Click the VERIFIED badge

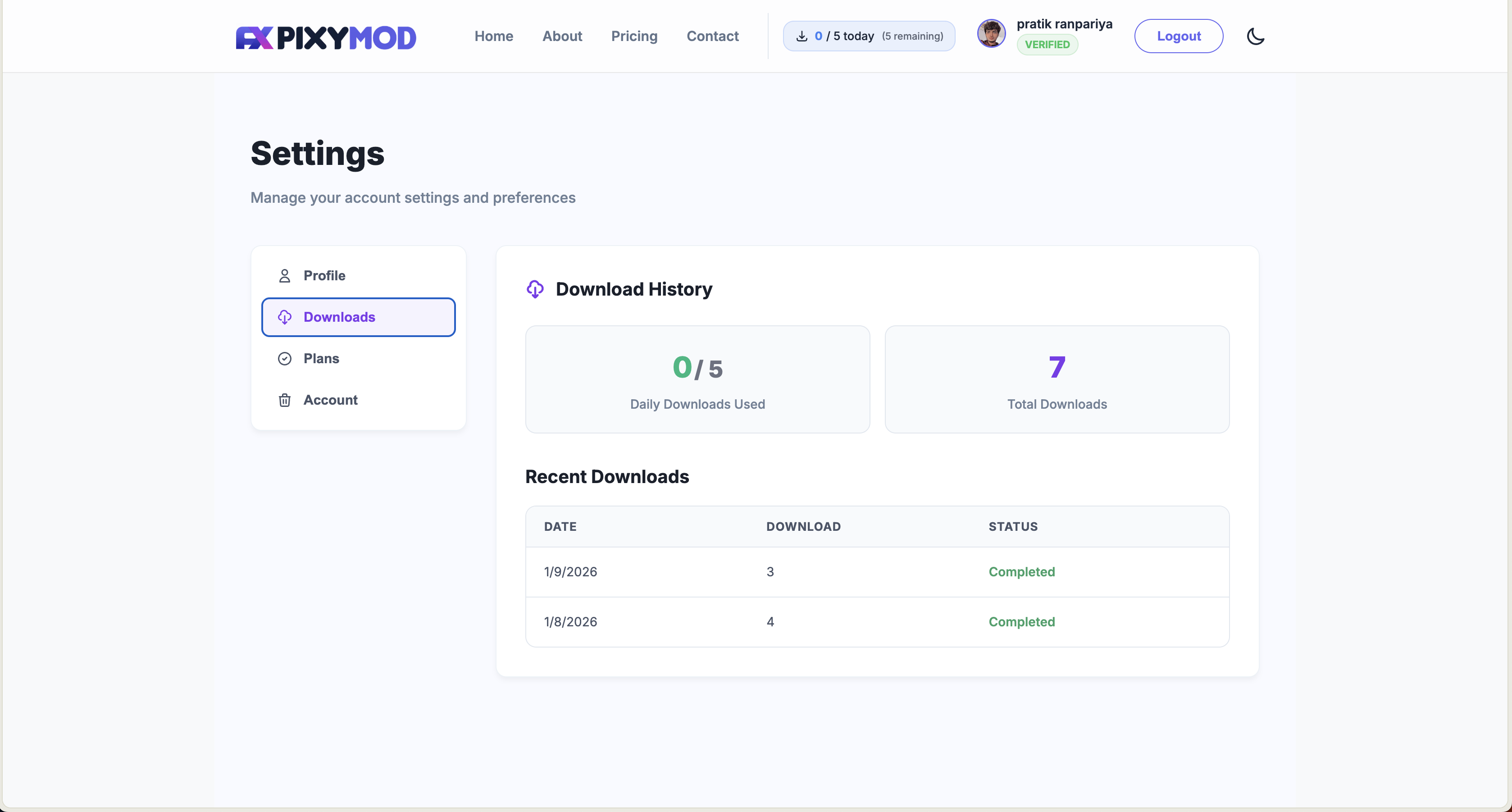point(1047,44)
